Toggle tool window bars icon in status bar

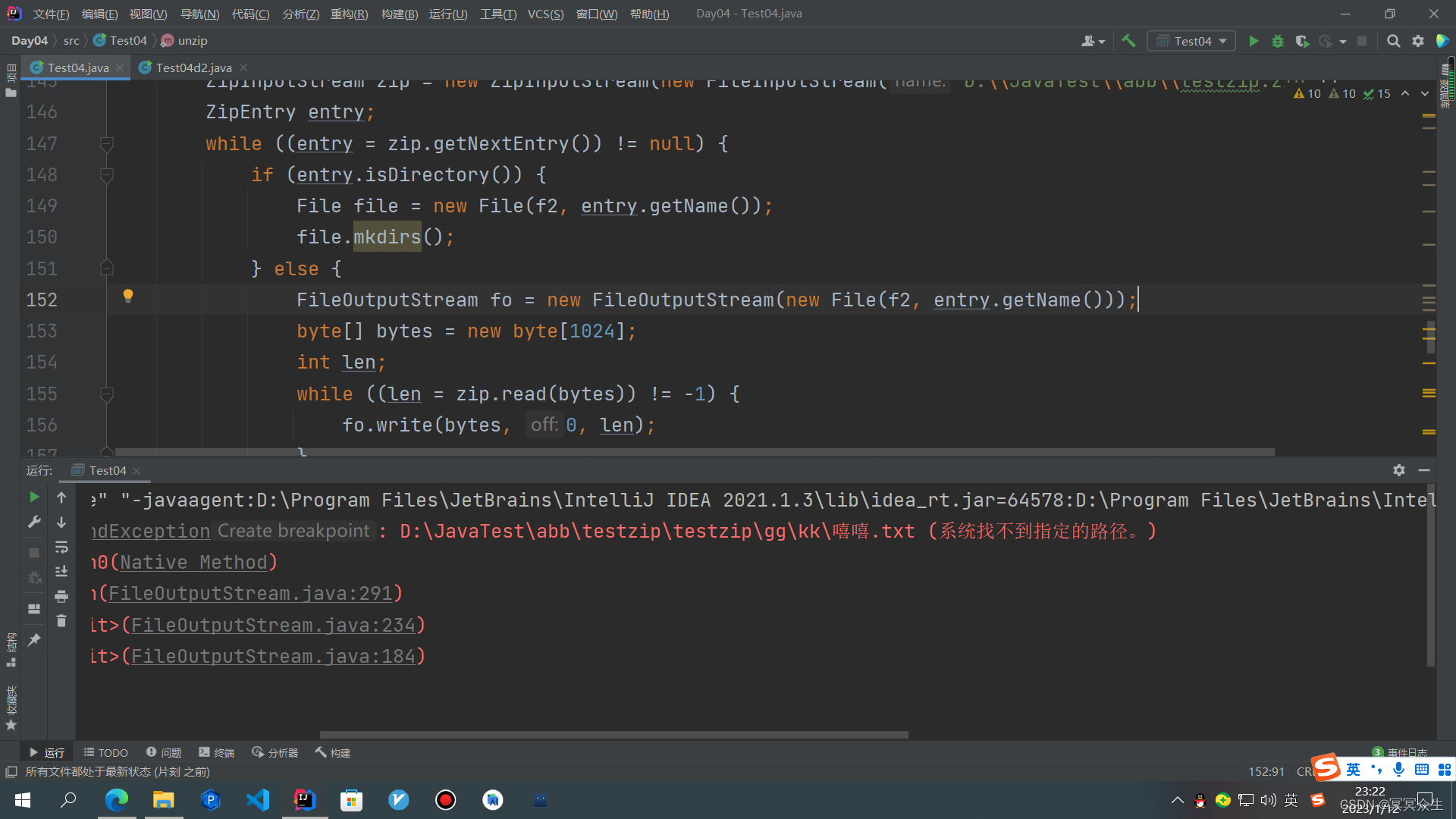[11, 771]
